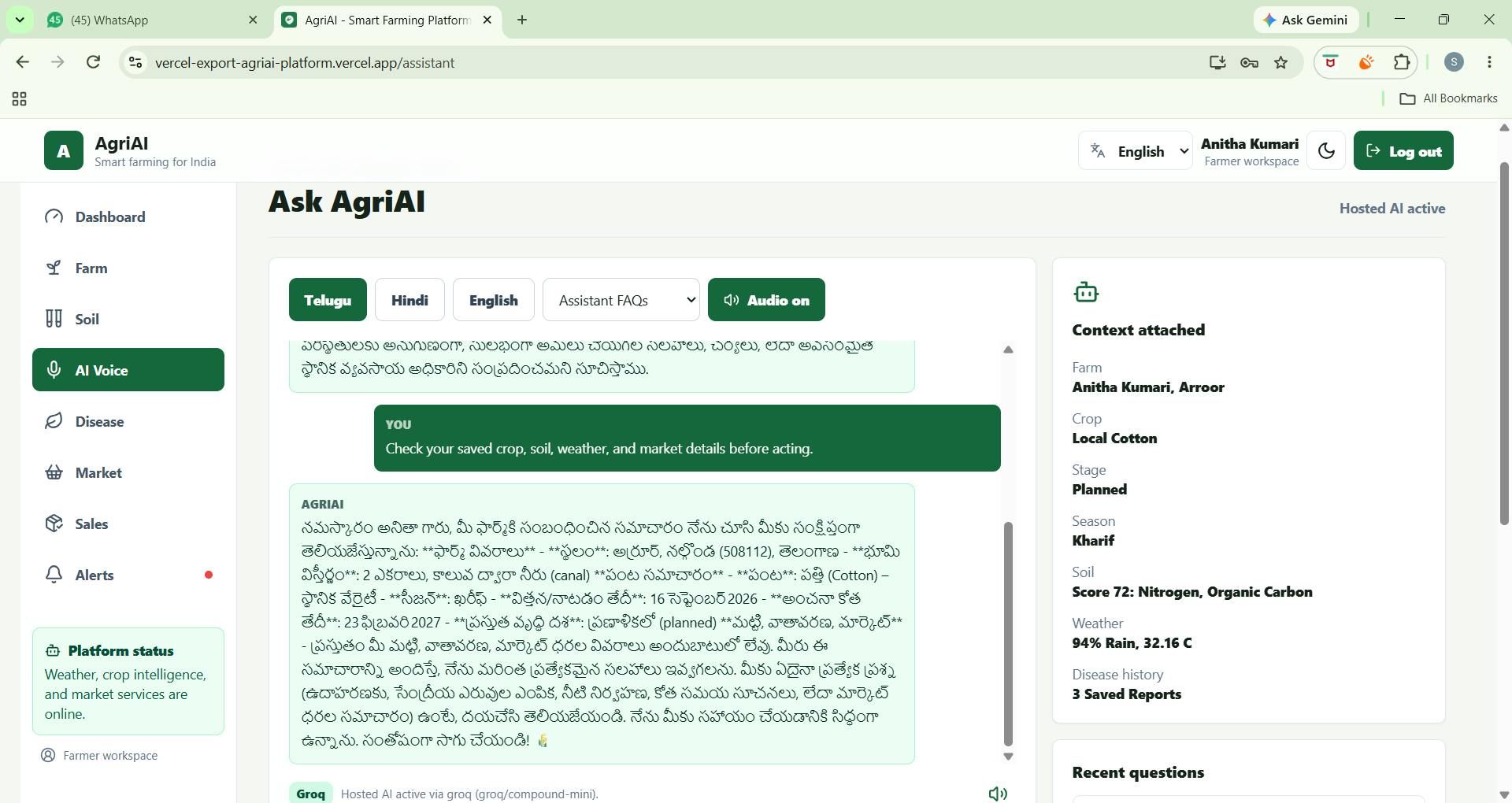Image resolution: width=1512 pixels, height=803 pixels.
Task: Click the password key icon
Action: pos(1249,62)
